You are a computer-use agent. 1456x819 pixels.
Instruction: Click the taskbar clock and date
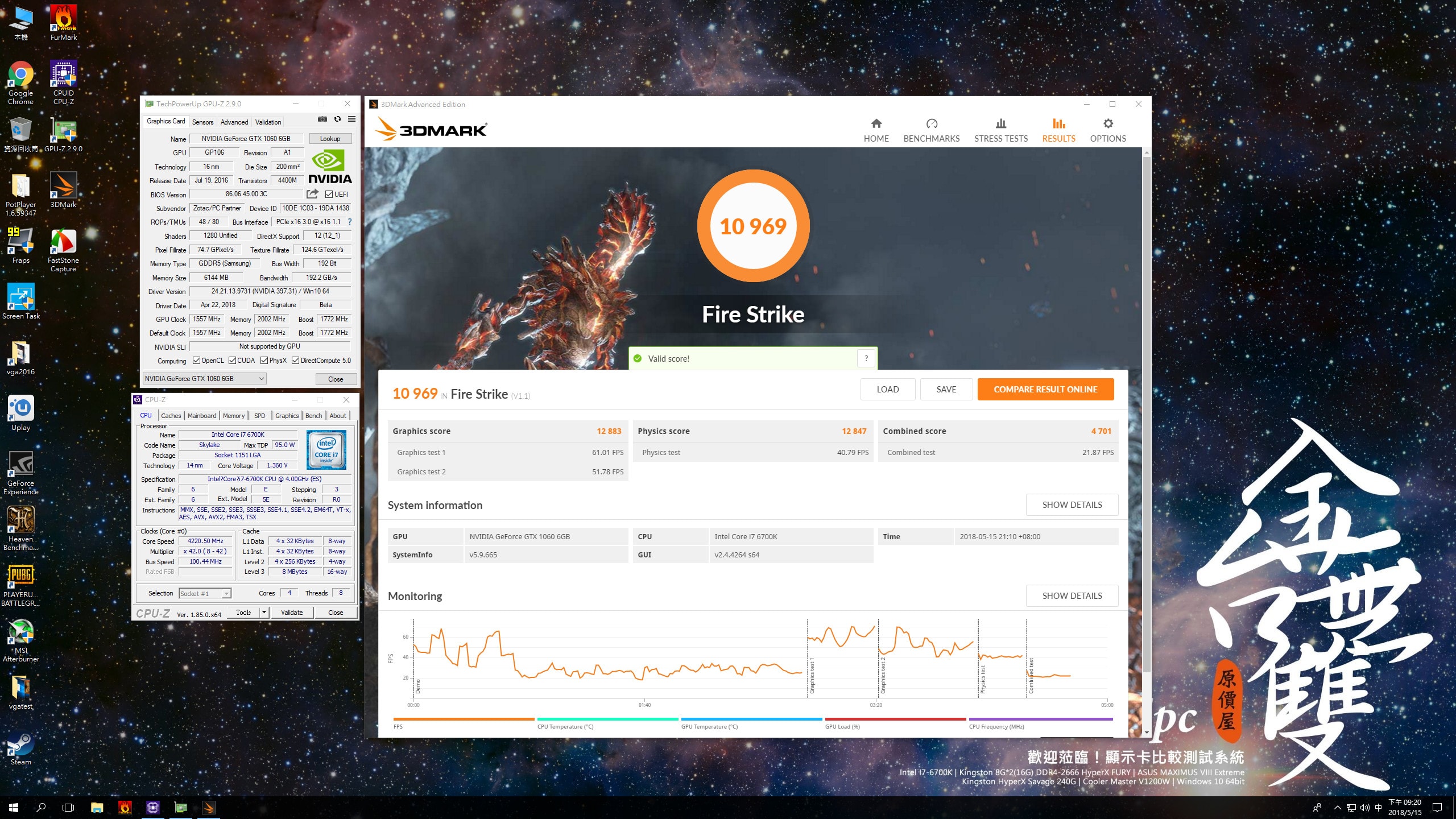(1405, 808)
